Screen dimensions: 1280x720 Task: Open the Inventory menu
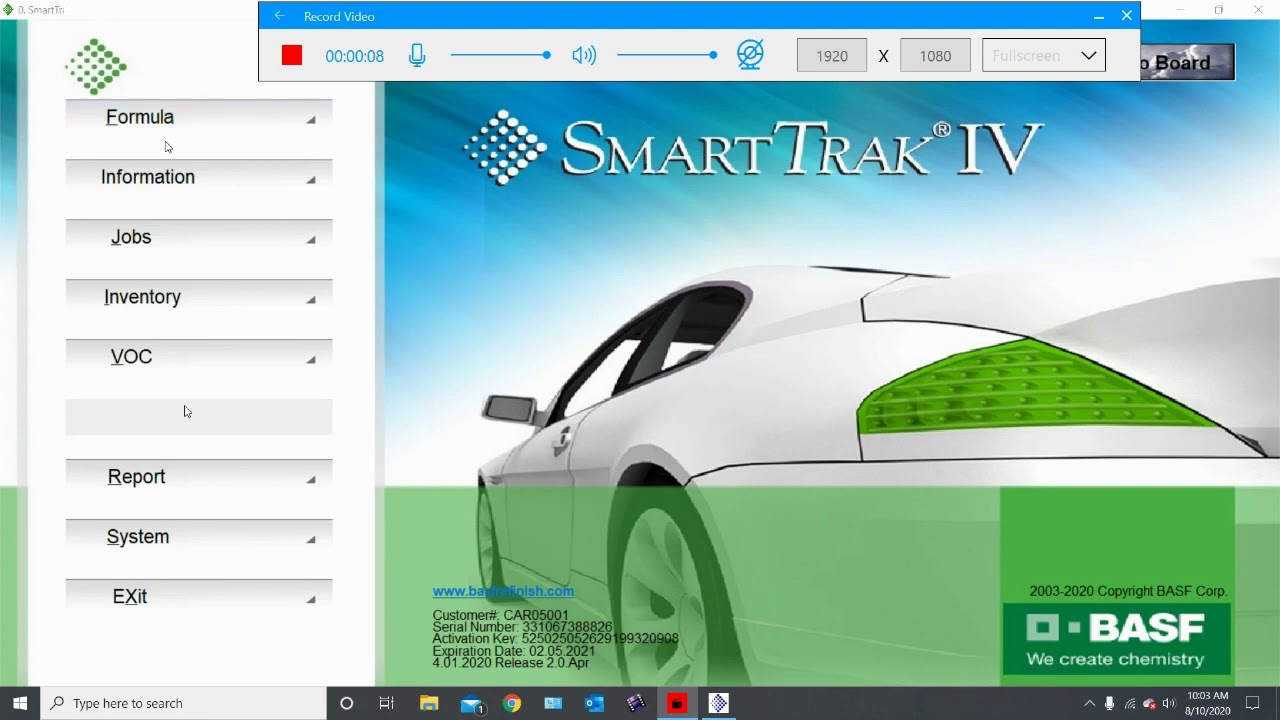tap(199, 297)
